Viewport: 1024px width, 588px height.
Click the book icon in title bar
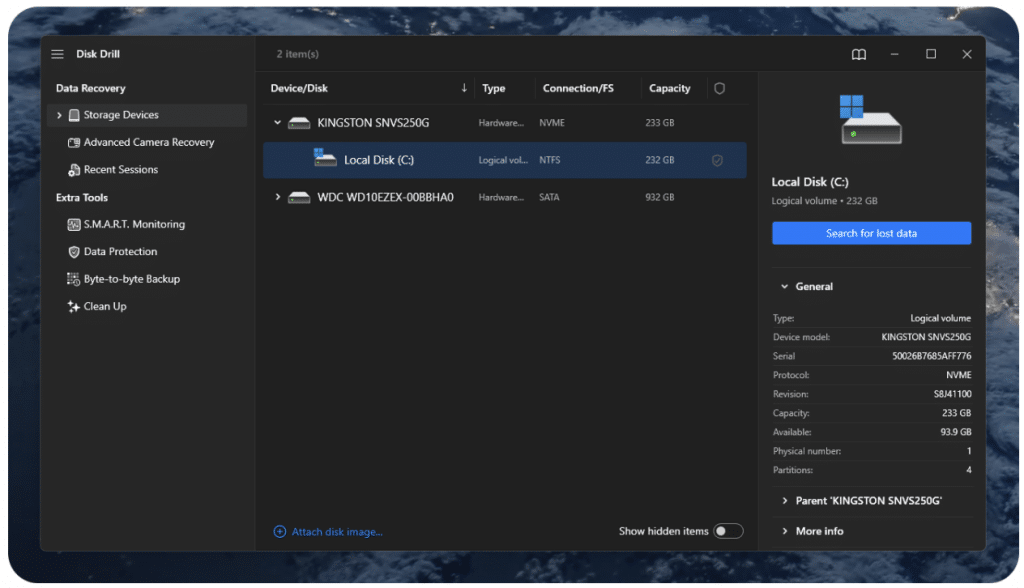858,55
